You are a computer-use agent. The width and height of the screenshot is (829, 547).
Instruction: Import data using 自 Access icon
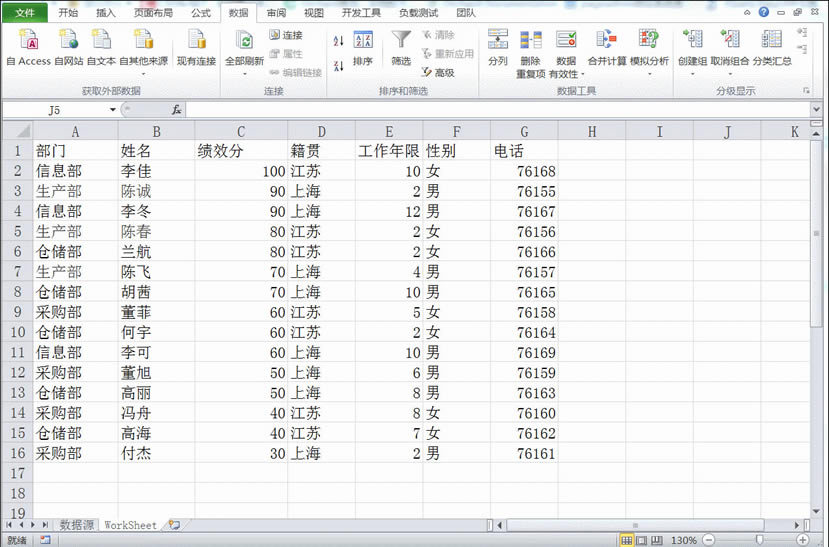click(29, 48)
